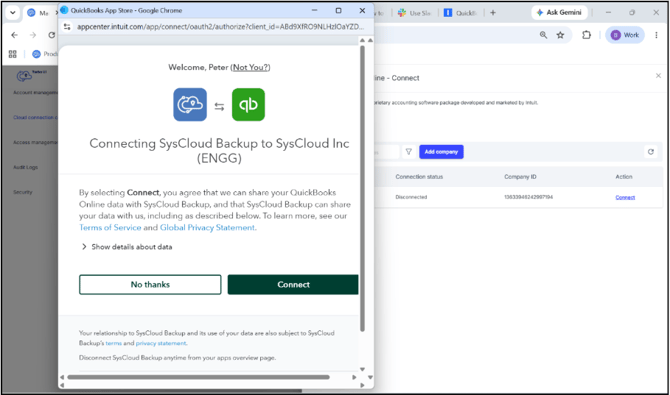Close the QuickBooks Online Connect panel
The width and height of the screenshot is (670, 395).
pos(658,76)
